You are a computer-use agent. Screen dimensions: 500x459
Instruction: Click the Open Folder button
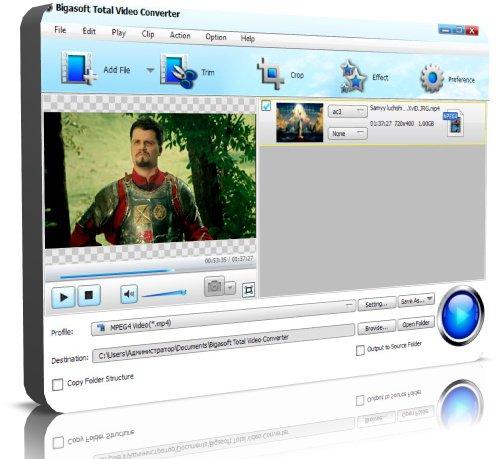[x=416, y=323]
